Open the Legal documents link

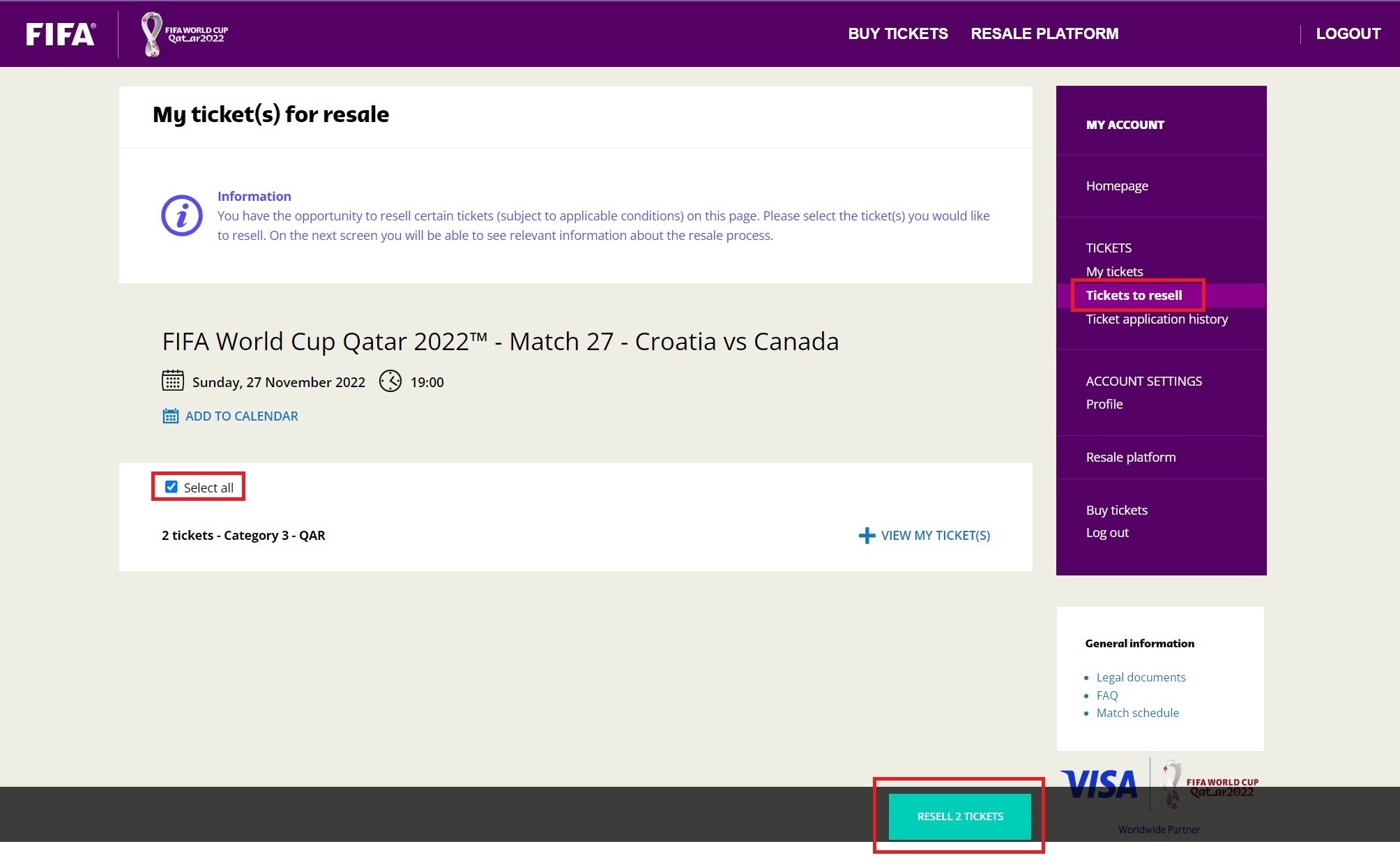point(1141,677)
